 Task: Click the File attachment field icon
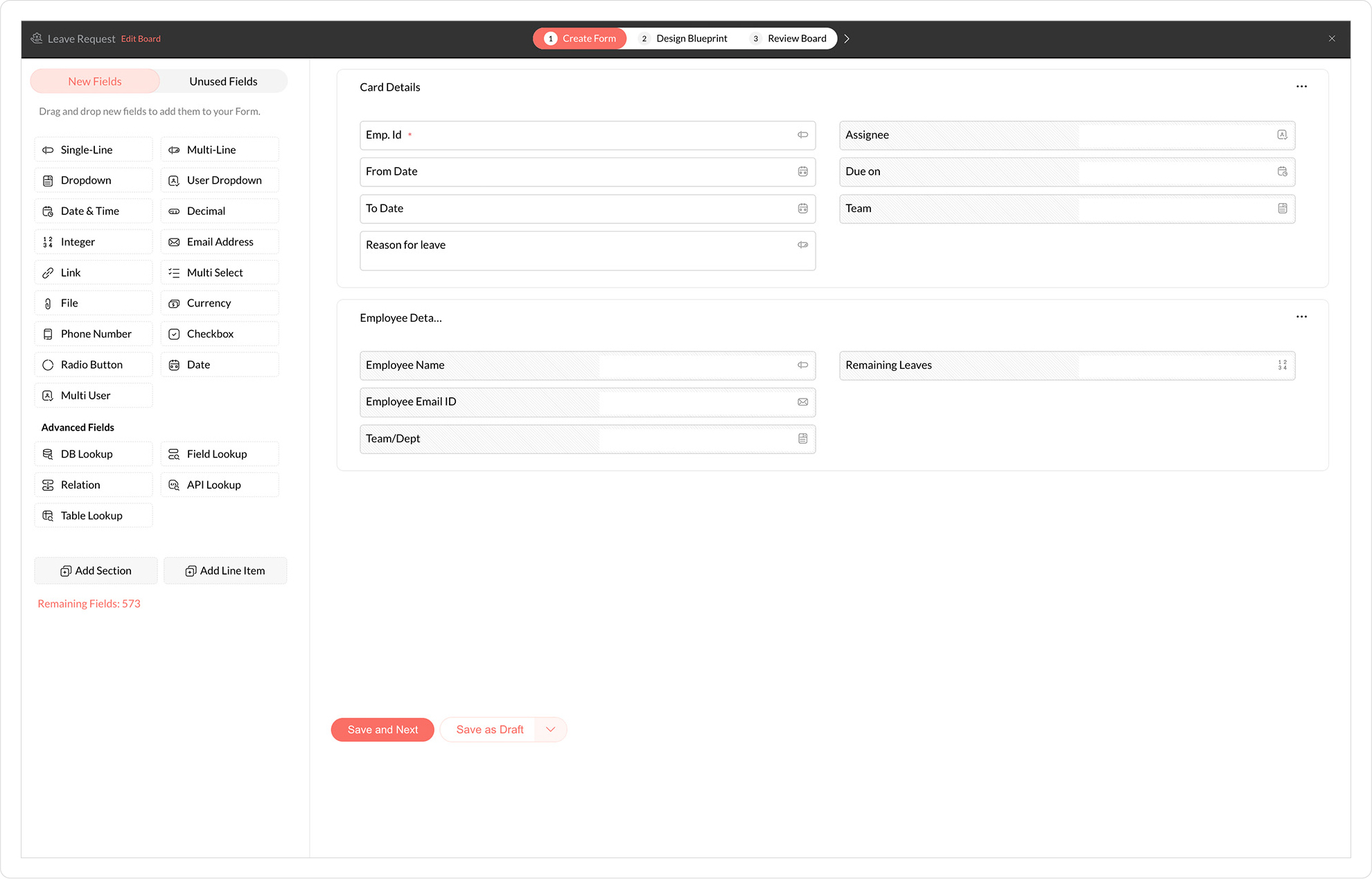(48, 304)
